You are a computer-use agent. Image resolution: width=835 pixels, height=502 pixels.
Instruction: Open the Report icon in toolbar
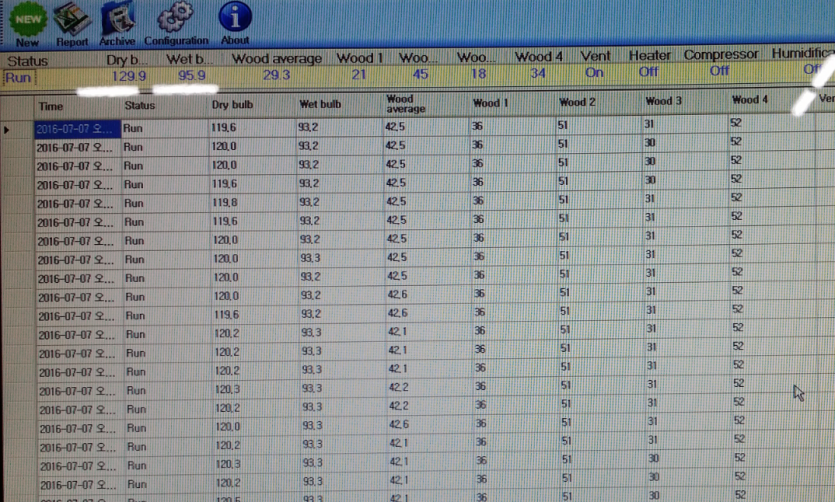point(71,18)
